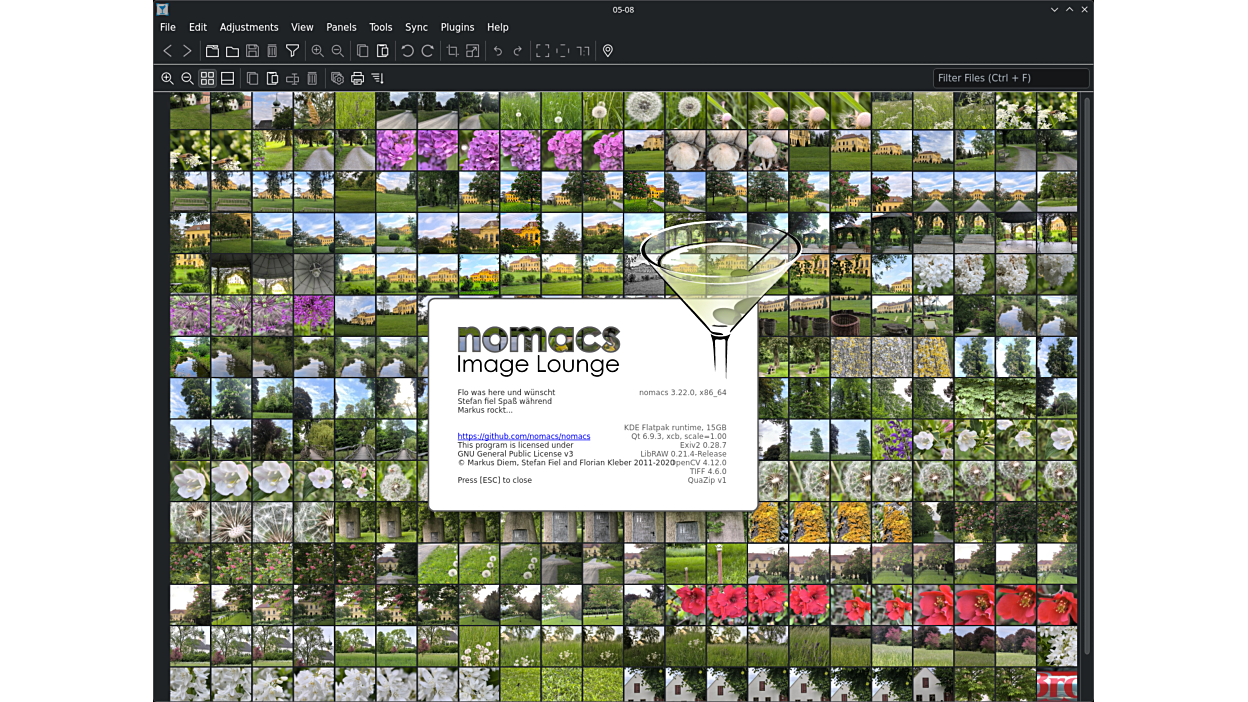1248x702 pixels.
Task: Toggle full screen frame icon
Action: 543,51
